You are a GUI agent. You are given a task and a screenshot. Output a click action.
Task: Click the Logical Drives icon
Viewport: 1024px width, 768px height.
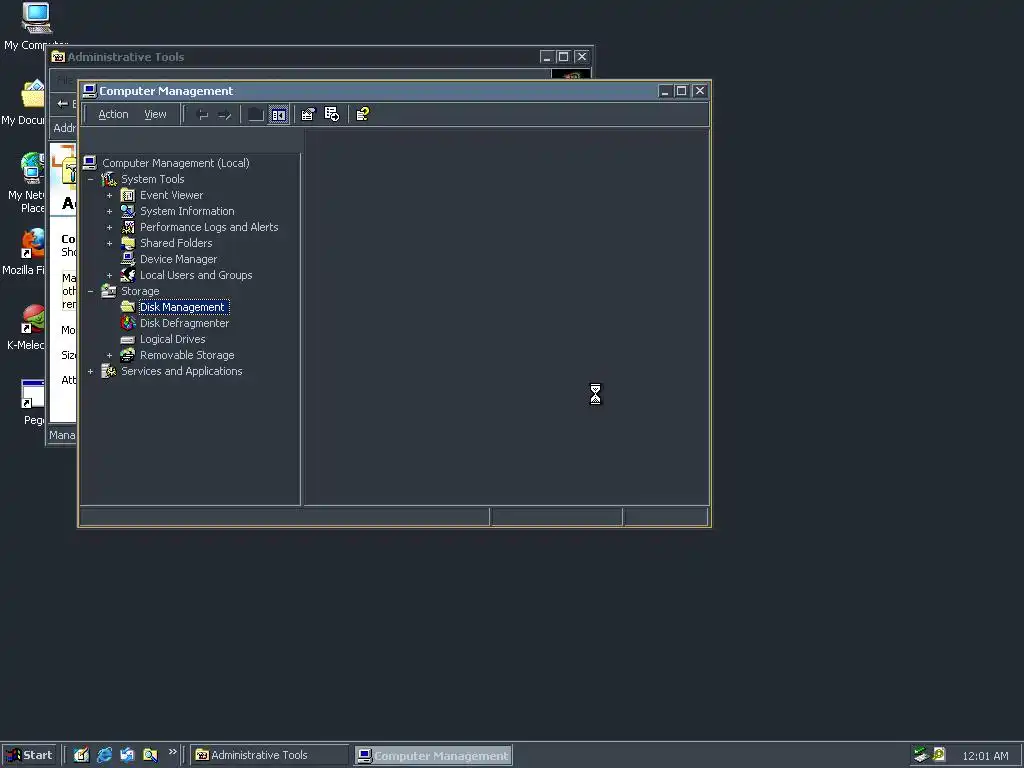click(128, 340)
